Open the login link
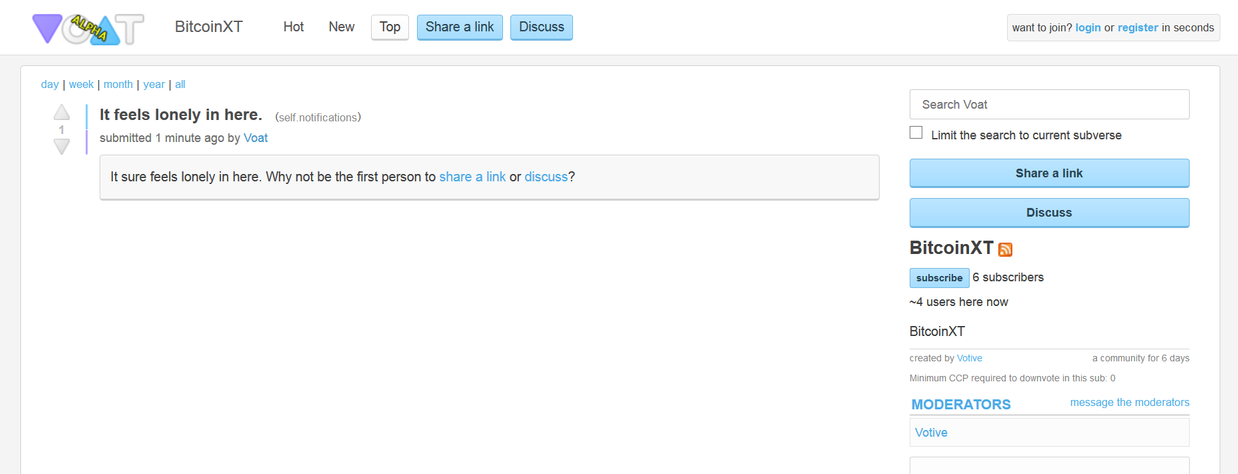 click(1088, 28)
